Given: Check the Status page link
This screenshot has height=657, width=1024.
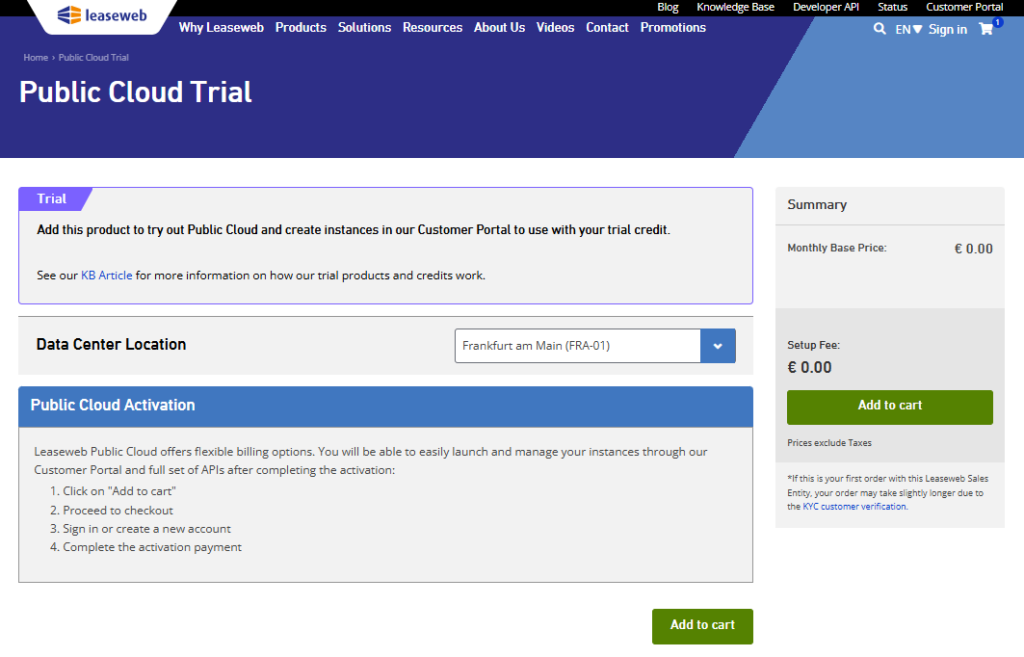Looking at the screenshot, I should coord(892,7).
